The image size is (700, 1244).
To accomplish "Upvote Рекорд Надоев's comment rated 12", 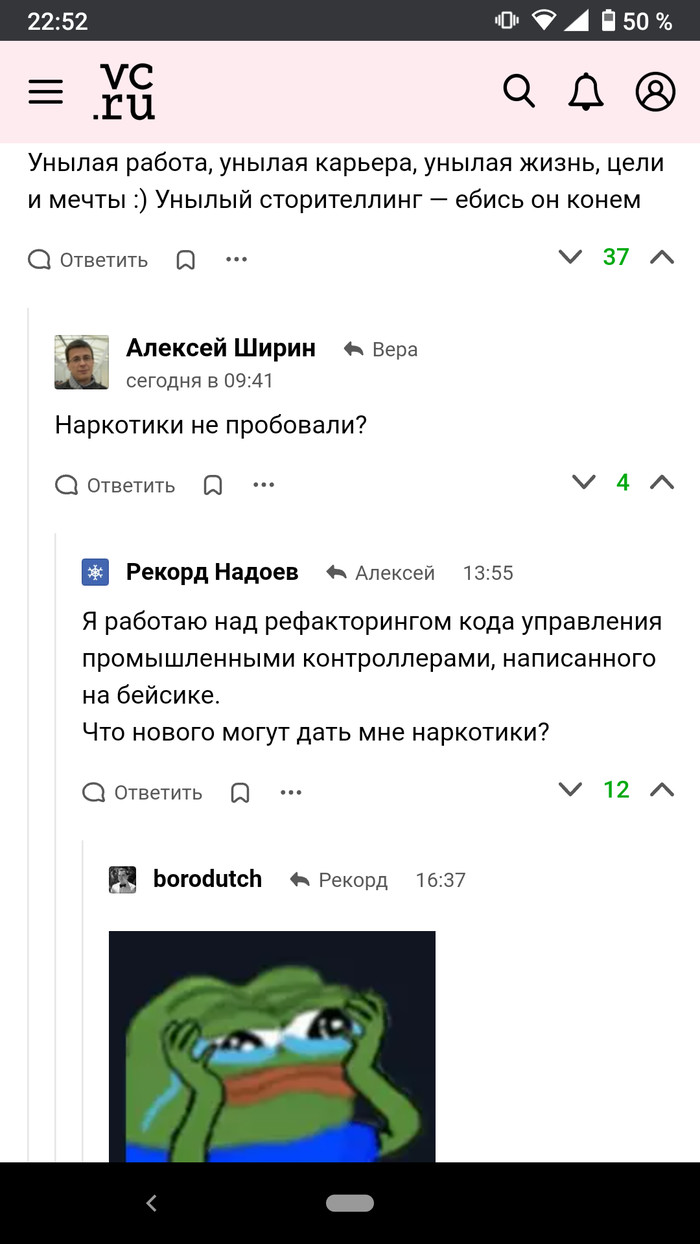I will point(662,789).
